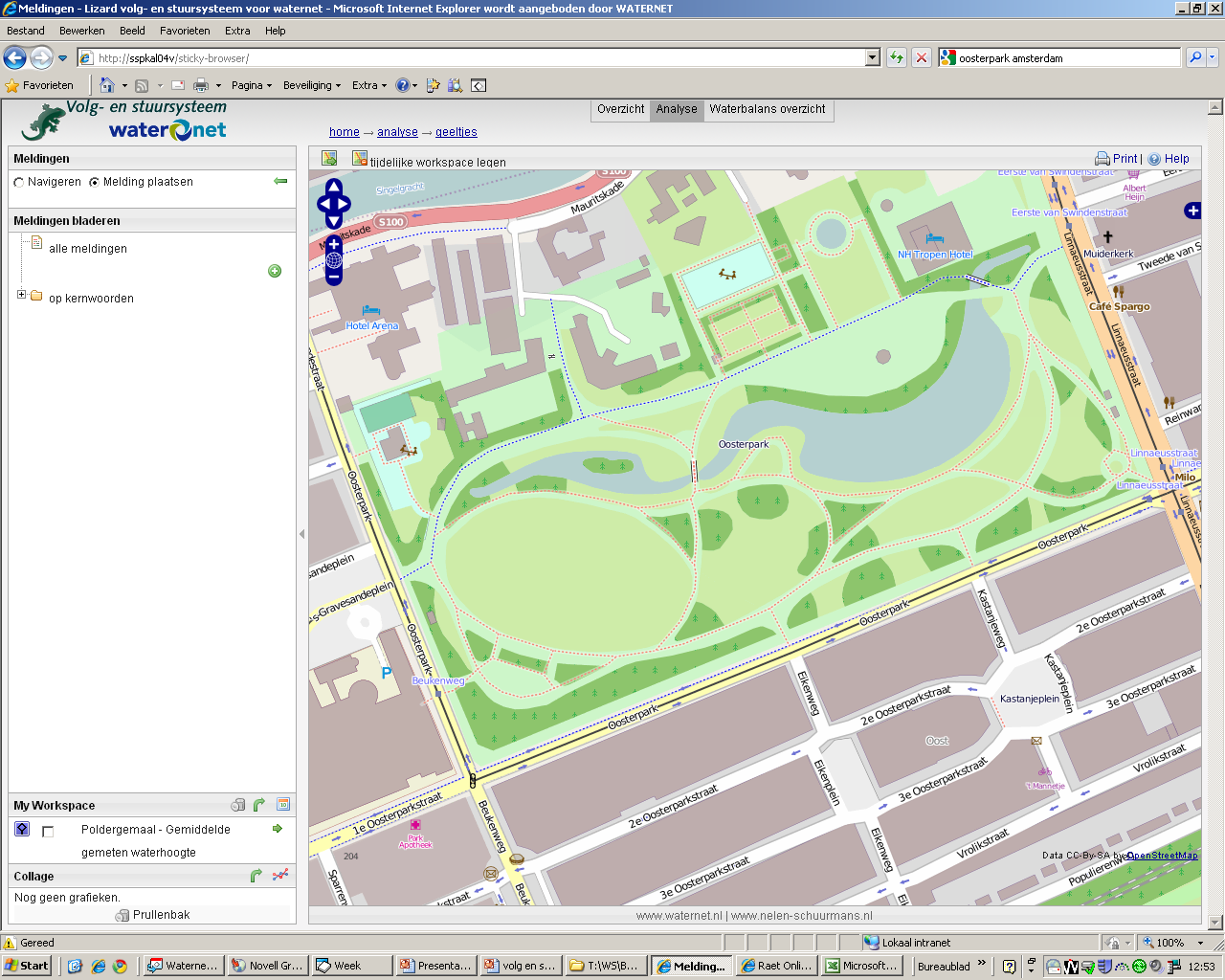Open the recent pages dropdown beside Forward button
This screenshot has height=980, width=1225.
[x=63, y=58]
